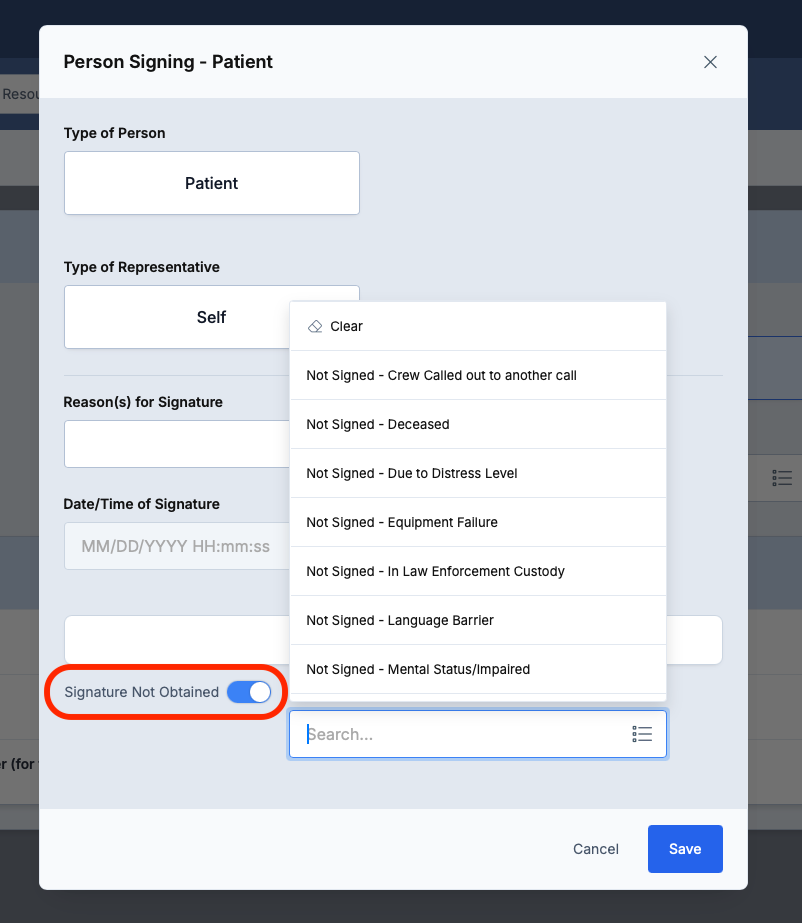802x923 pixels.
Task: Click the list icon behind the dialog's right edge
Action: coord(782,478)
